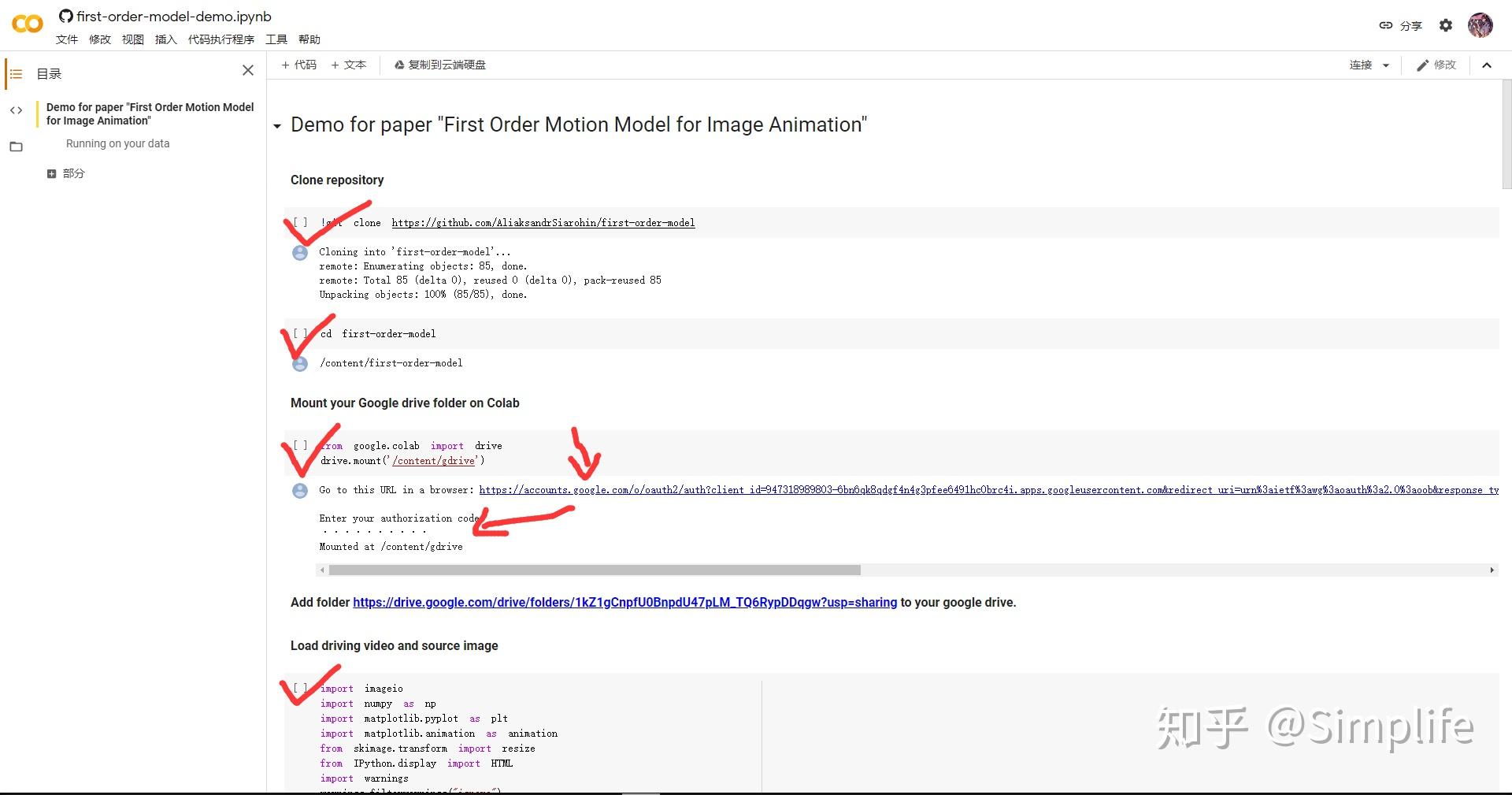
Task: Click the 目录 panel title
Action: point(49,74)
